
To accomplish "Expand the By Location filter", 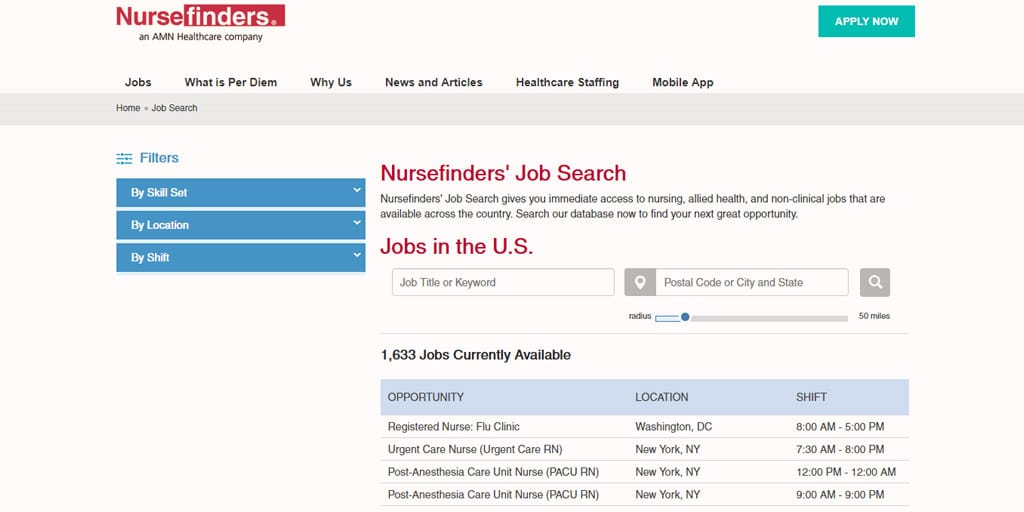I will coord(240,225).
